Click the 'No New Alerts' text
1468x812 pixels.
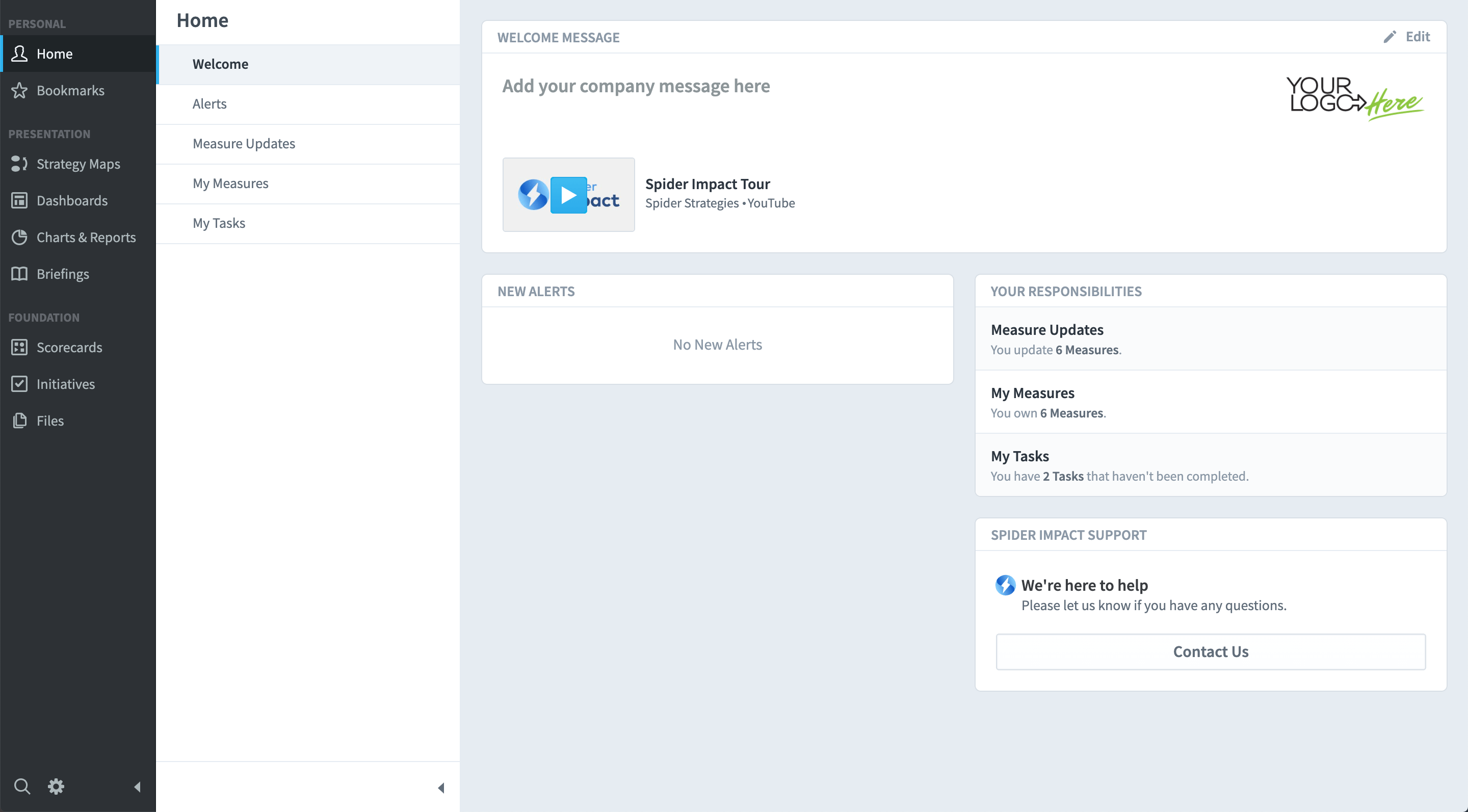(x=718, y=345)
